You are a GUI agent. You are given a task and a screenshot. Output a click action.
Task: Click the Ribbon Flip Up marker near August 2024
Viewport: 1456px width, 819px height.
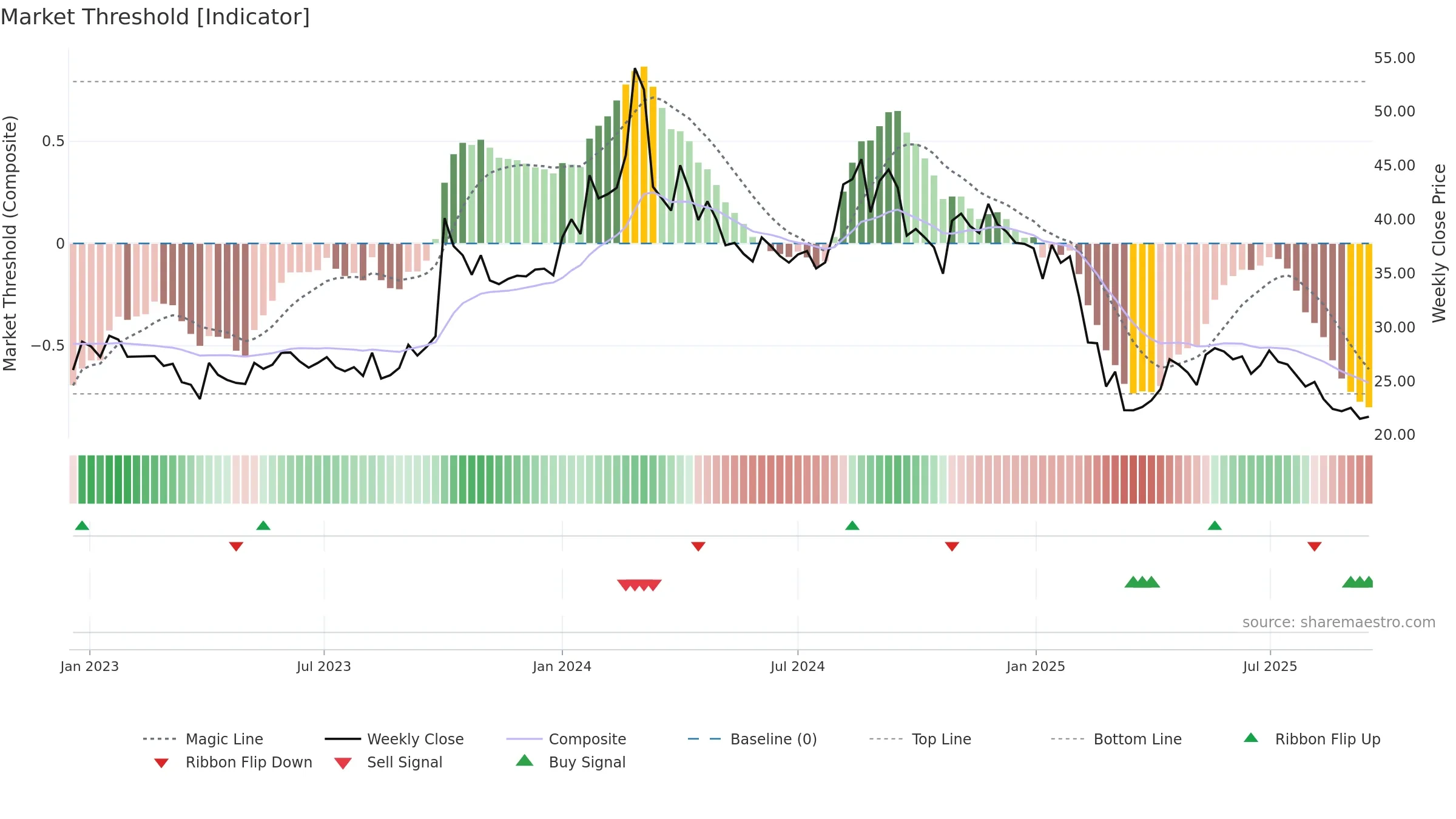[852, 525]
